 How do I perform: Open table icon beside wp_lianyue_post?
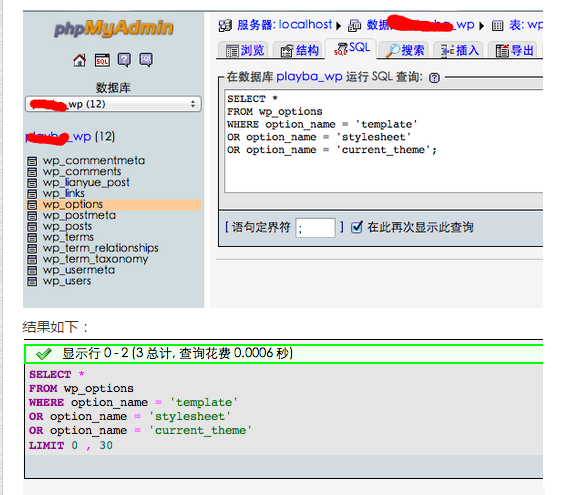(32, 183)
